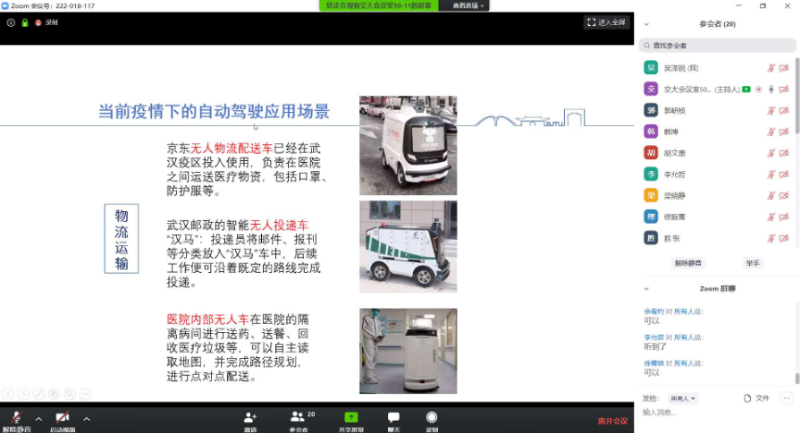800x433 pixels.
Task: Open audio options caret beside mute button
Action: 39,419
